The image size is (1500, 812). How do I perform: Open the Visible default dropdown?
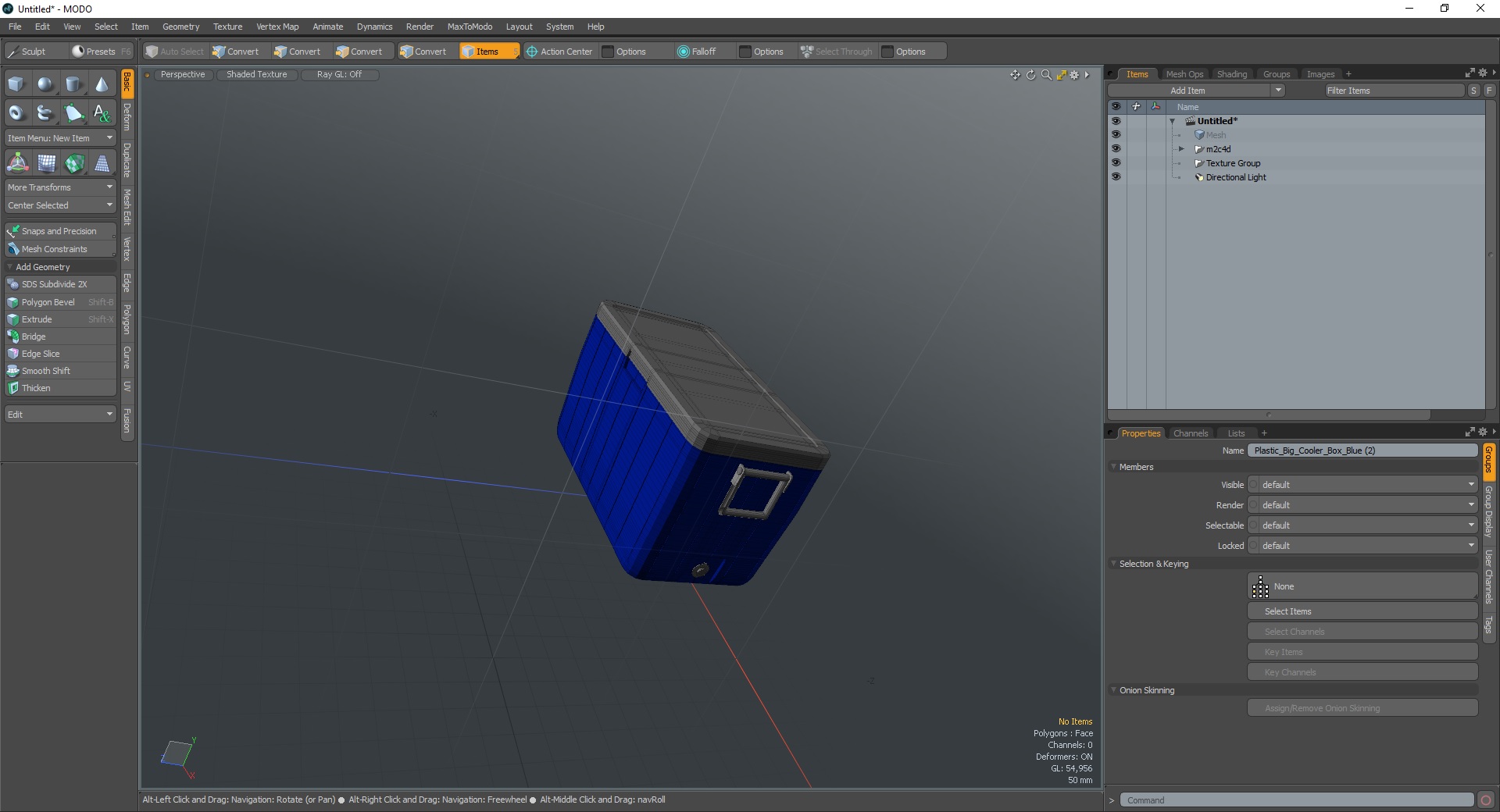click(x=1362, y=485)
